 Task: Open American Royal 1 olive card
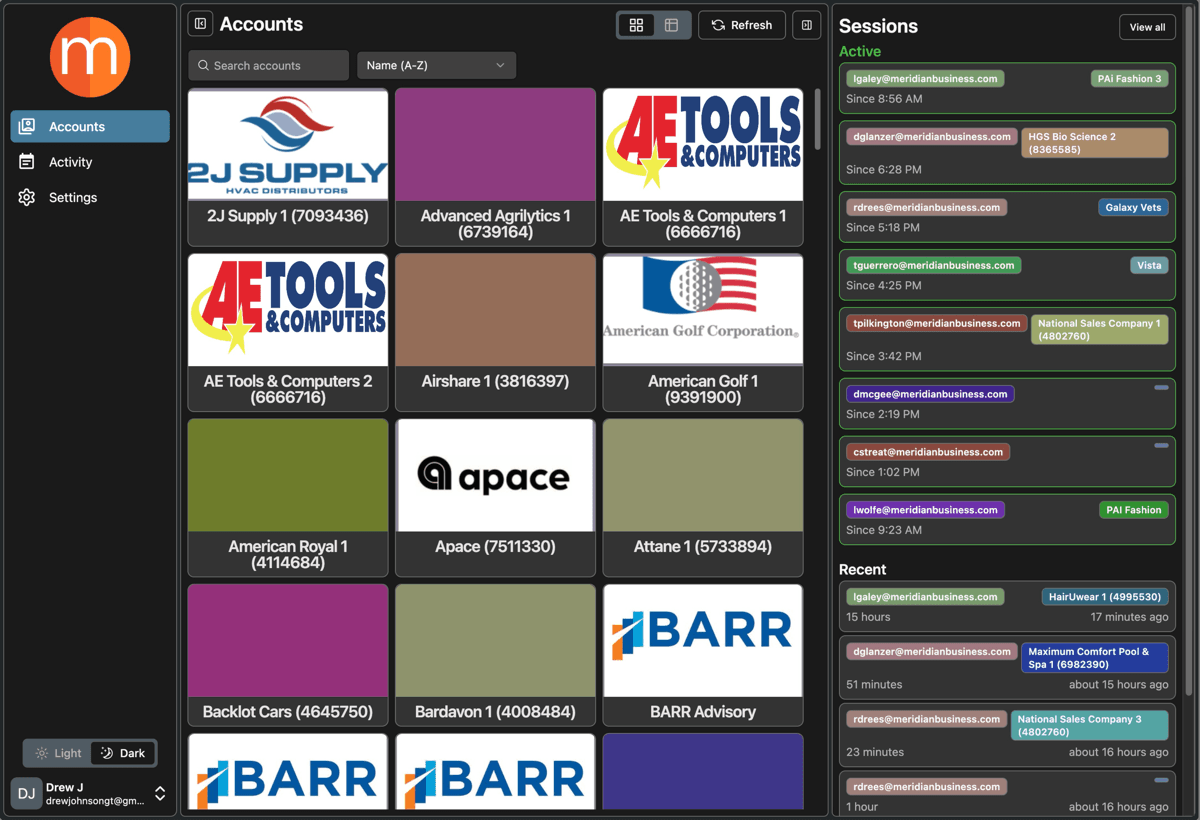tap(288, 498)
